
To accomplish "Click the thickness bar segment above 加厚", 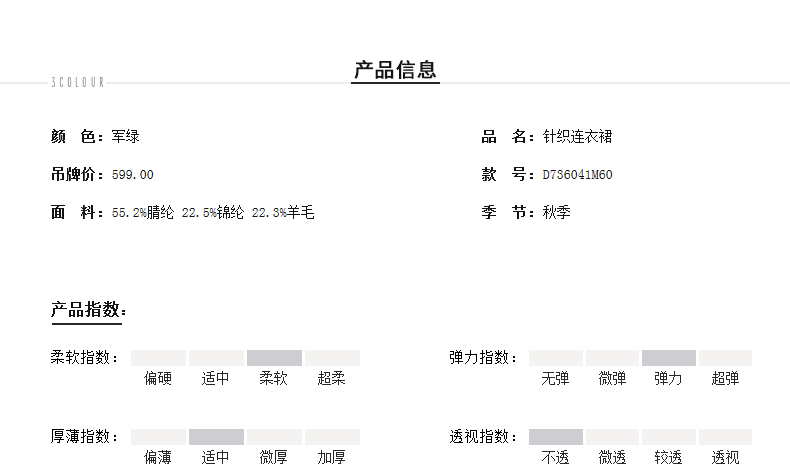I will pos(332,437).
